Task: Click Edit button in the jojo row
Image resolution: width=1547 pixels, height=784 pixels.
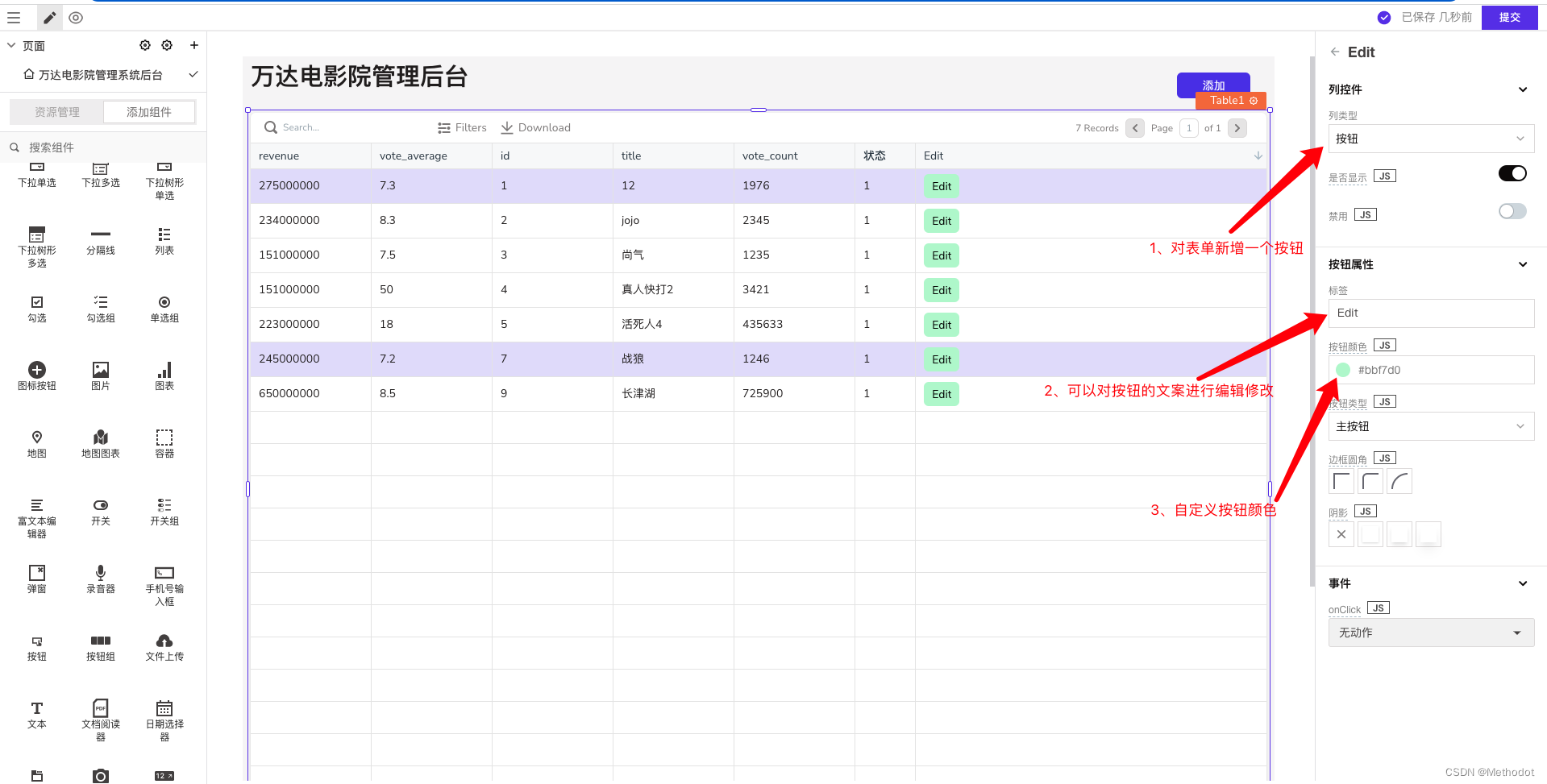Action: (x=942, y=221)
